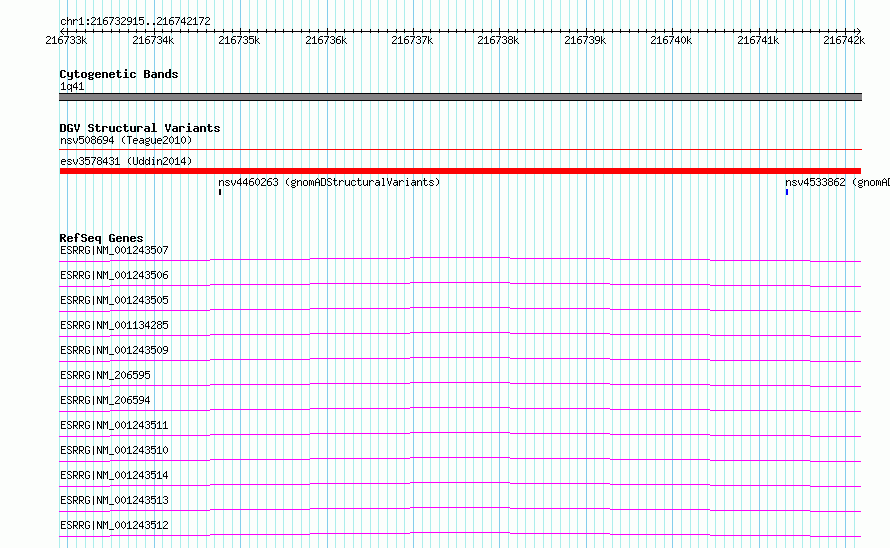Image resolution: width=890 pixels, height=548 pixels.
Task: Open variant nsv4460263 (gnomADStructuralVariants) label
Action: 329,182
